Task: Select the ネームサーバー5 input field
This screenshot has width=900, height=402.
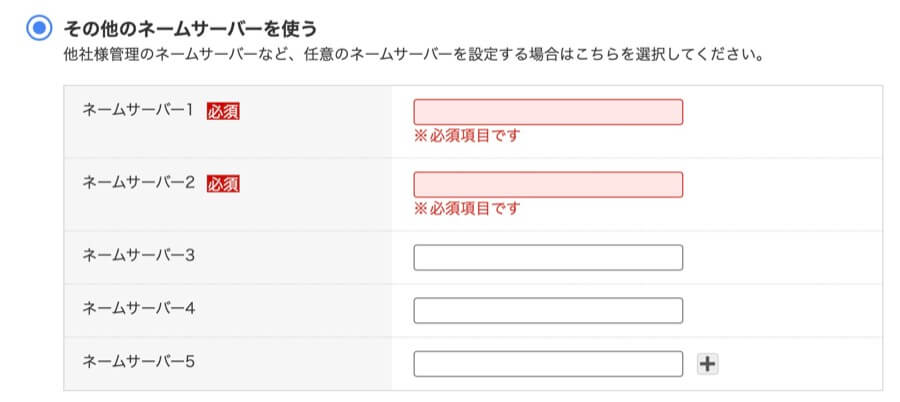Action: (548, 363)
